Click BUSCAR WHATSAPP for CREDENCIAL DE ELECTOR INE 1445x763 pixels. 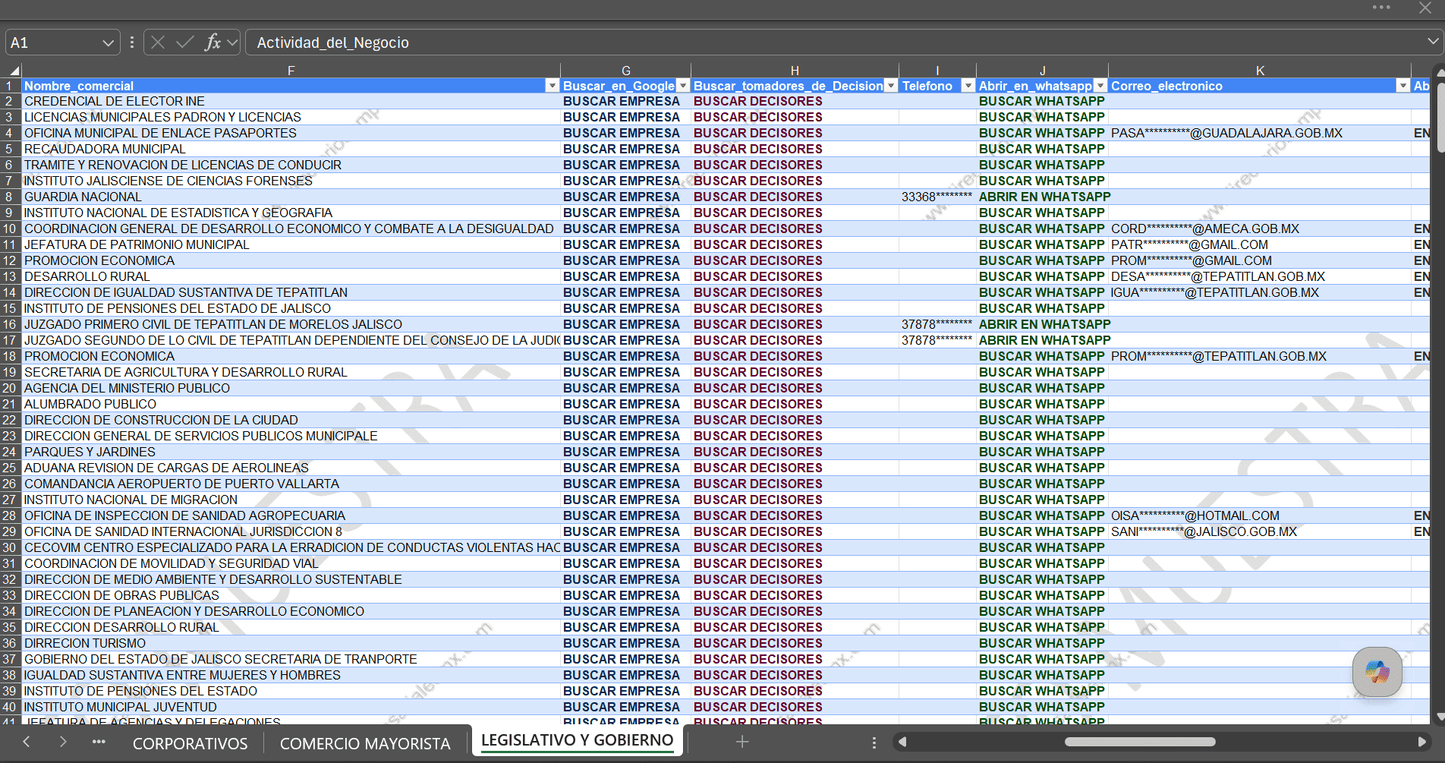click(x=1042, y=101)
